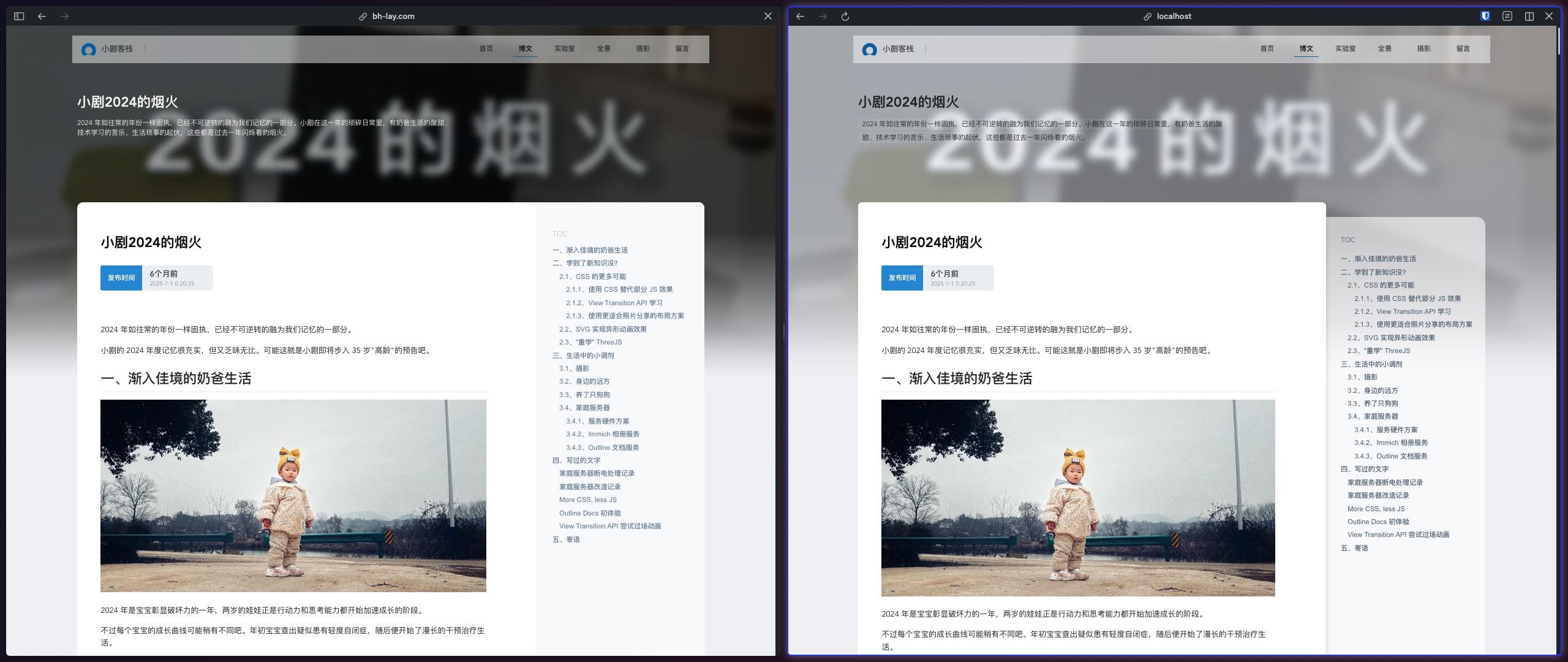Open the sidebar toggle in the left window
The image size is (1568, 662).
[x=18, y=16]
